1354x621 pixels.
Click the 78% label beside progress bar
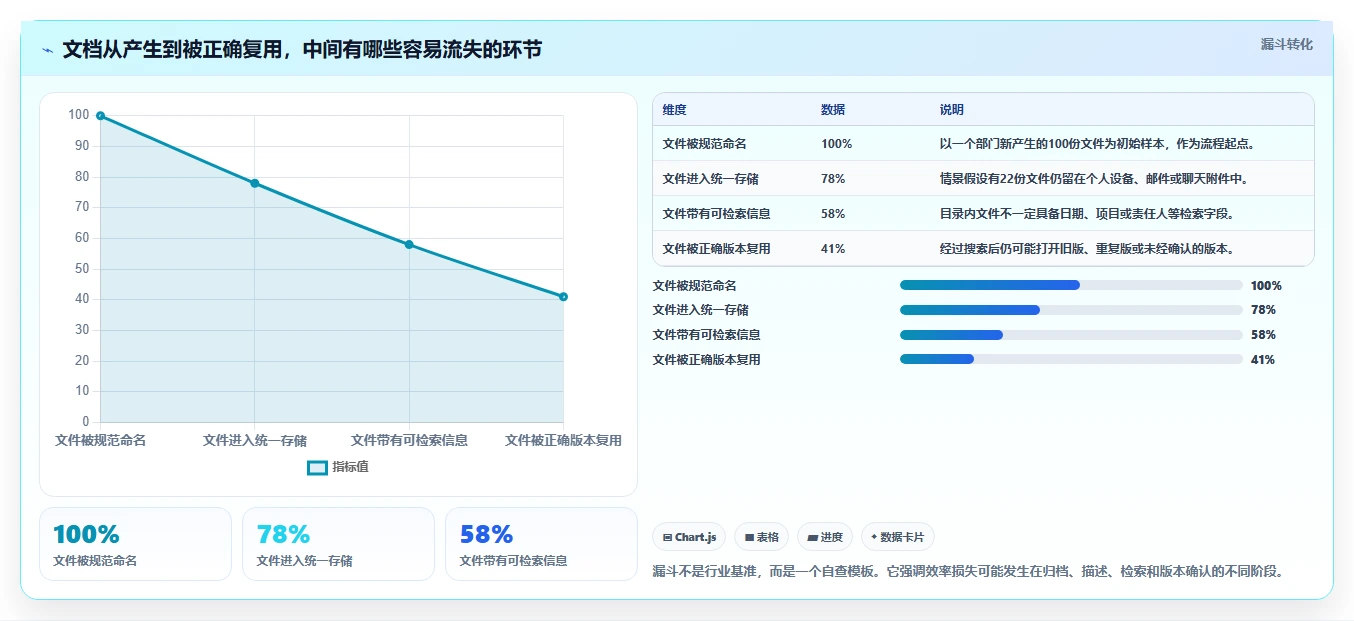click(1263, 310)
